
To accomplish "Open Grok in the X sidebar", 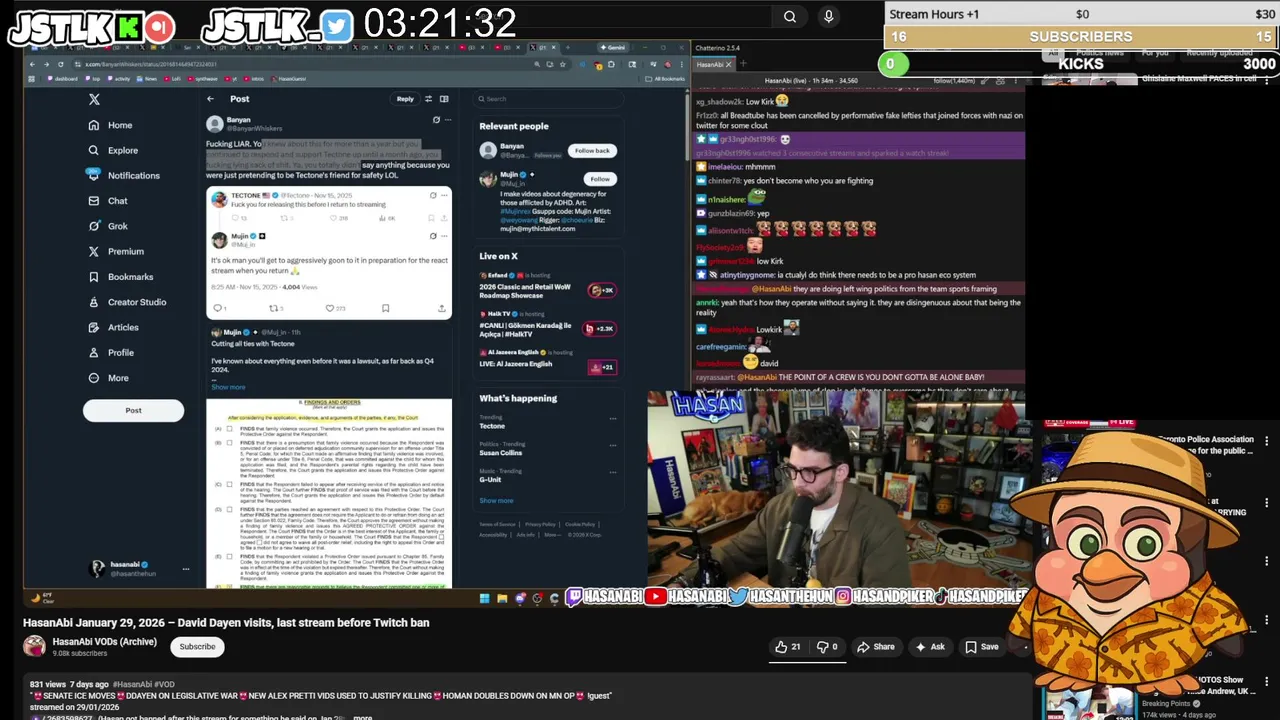I will coord(108,226).
